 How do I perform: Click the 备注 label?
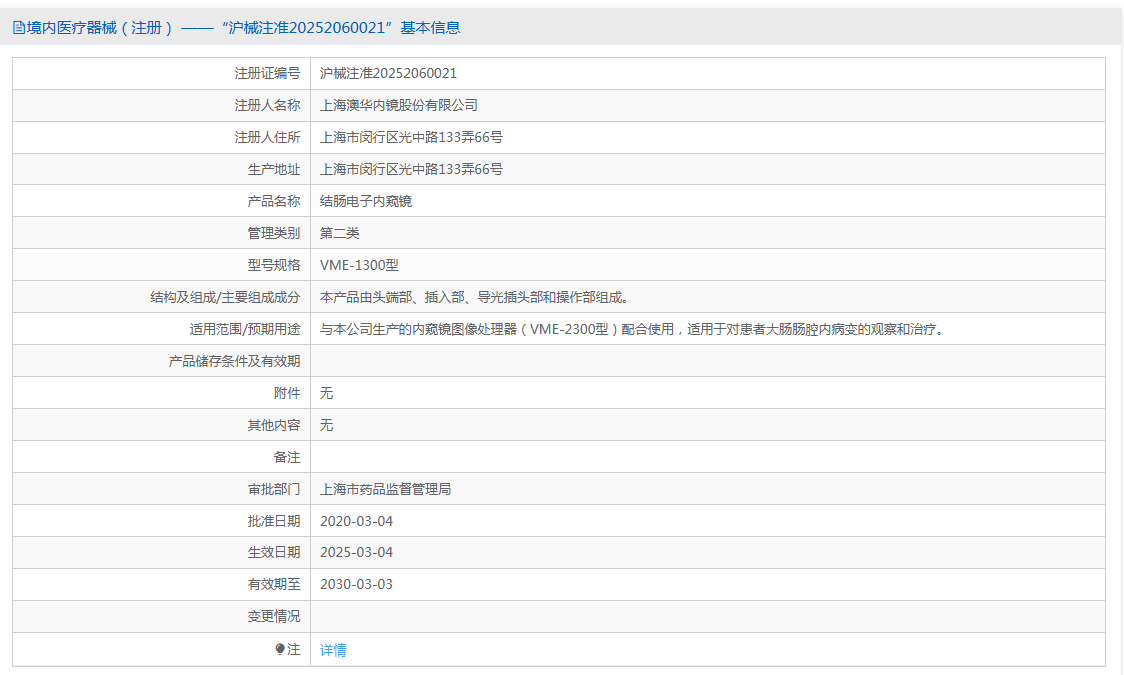pos(287,457)
